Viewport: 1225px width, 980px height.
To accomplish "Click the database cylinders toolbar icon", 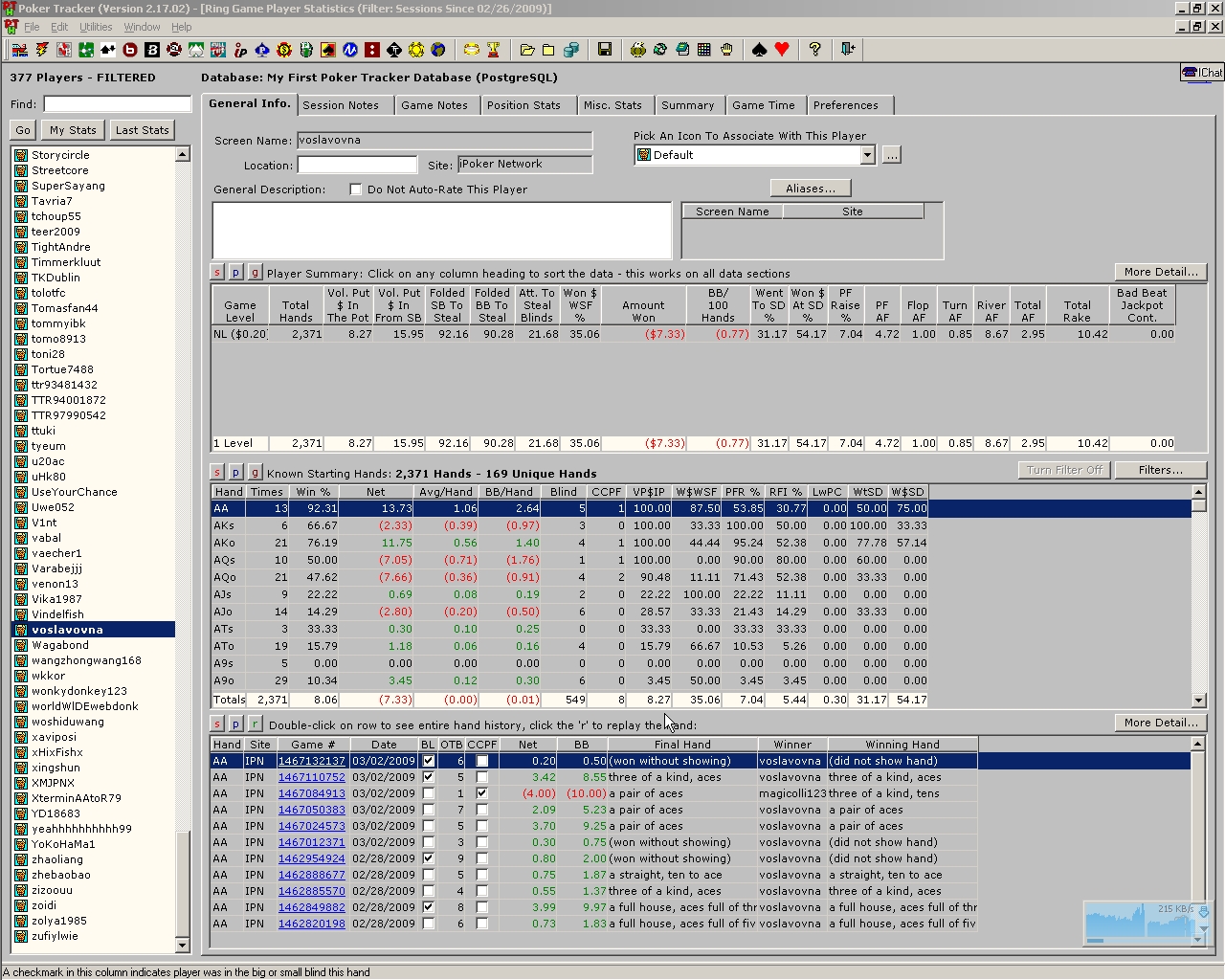I will [571, 50].
